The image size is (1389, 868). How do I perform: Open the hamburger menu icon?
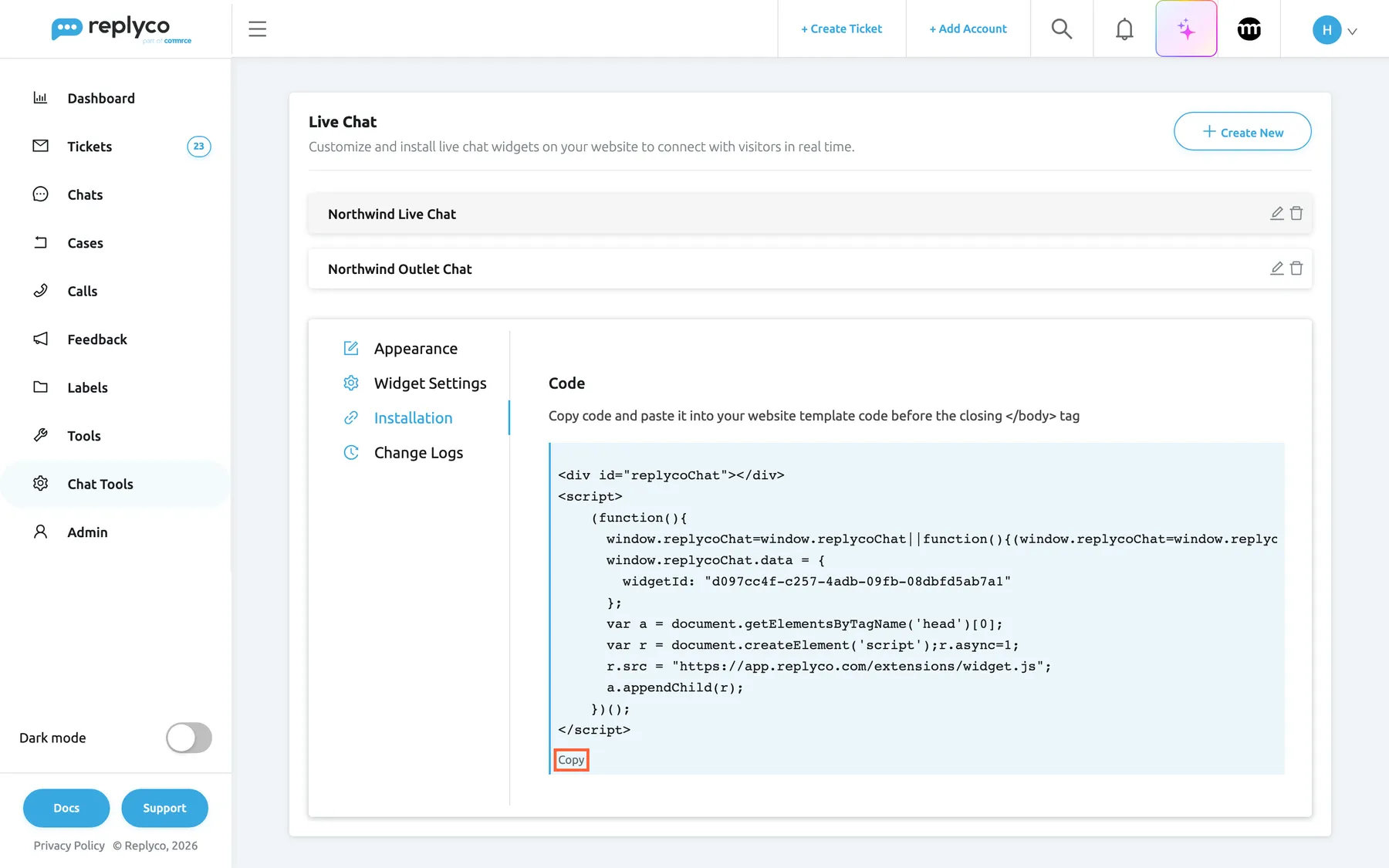[258, 29]
